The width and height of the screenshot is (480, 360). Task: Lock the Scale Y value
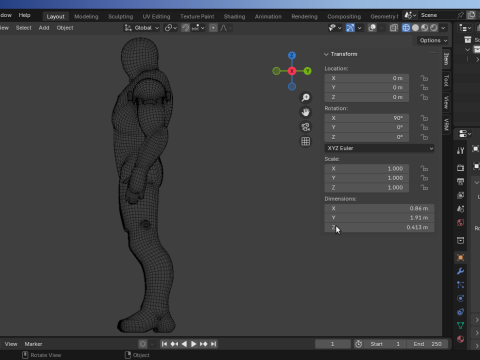(x=424, y=178)
